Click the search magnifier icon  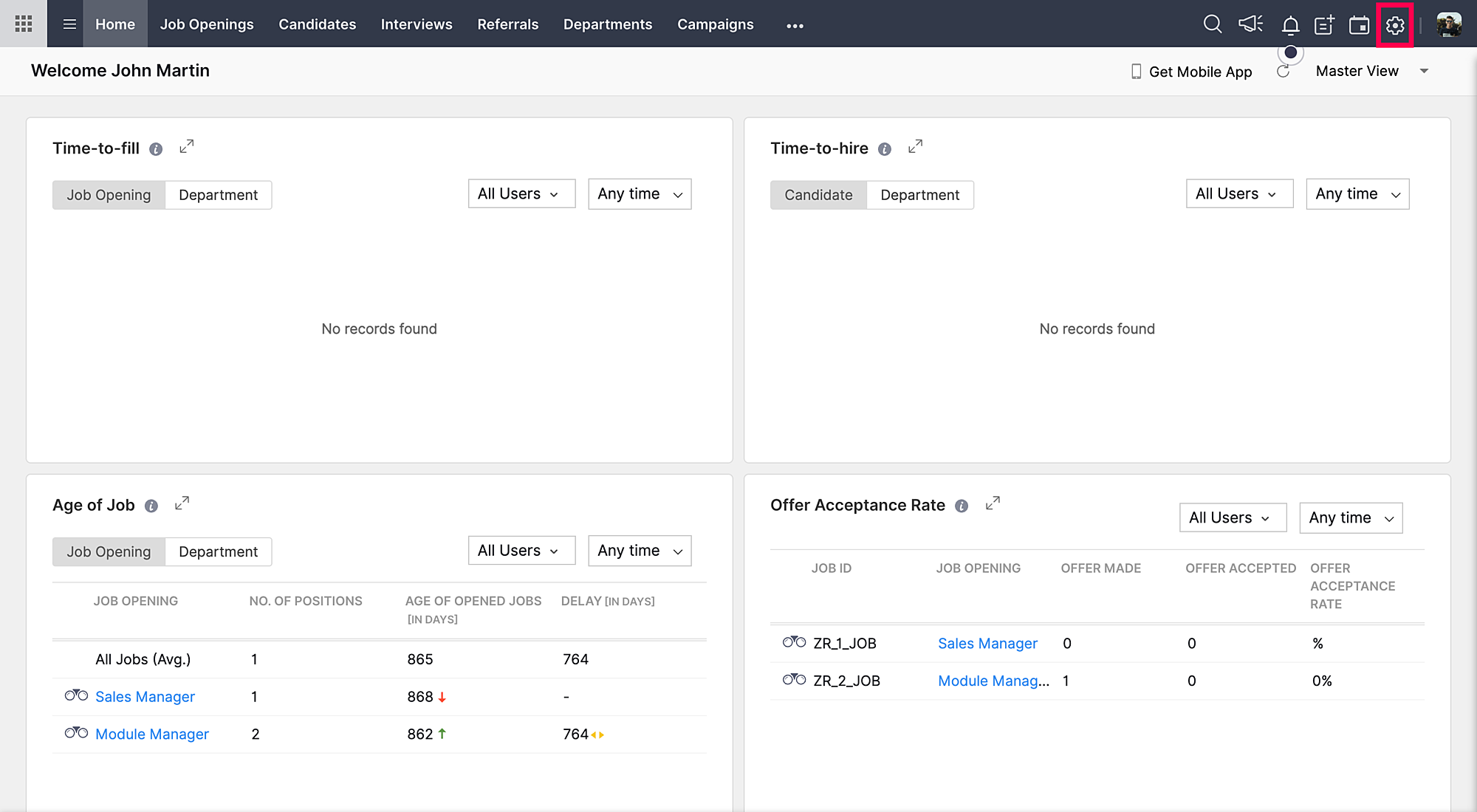coord(1212,24)
